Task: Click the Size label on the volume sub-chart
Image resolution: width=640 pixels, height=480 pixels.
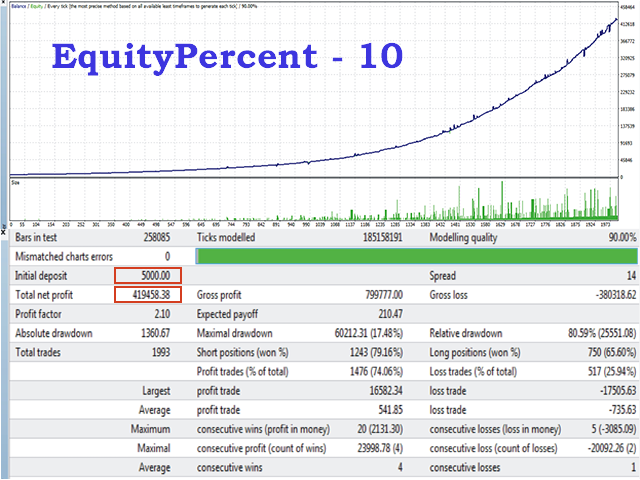Action: click(x=16, y=183)
